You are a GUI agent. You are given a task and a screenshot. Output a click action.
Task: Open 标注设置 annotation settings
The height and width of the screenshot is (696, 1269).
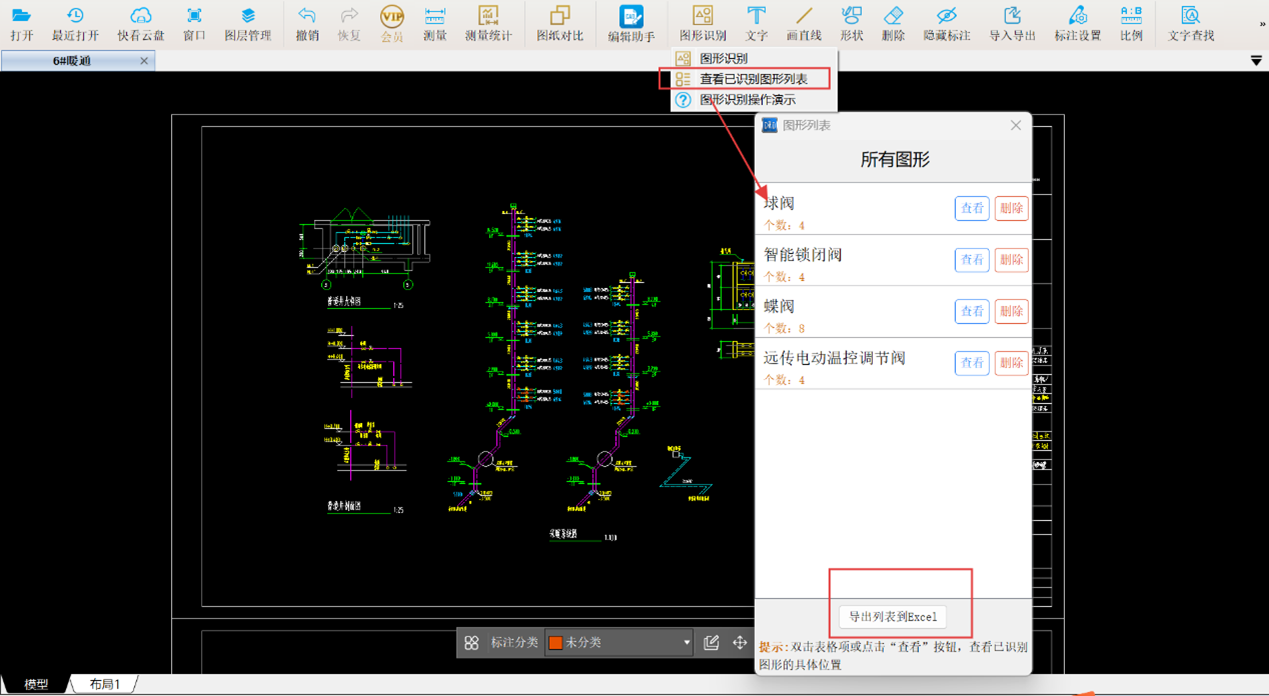click(1077, 23)
